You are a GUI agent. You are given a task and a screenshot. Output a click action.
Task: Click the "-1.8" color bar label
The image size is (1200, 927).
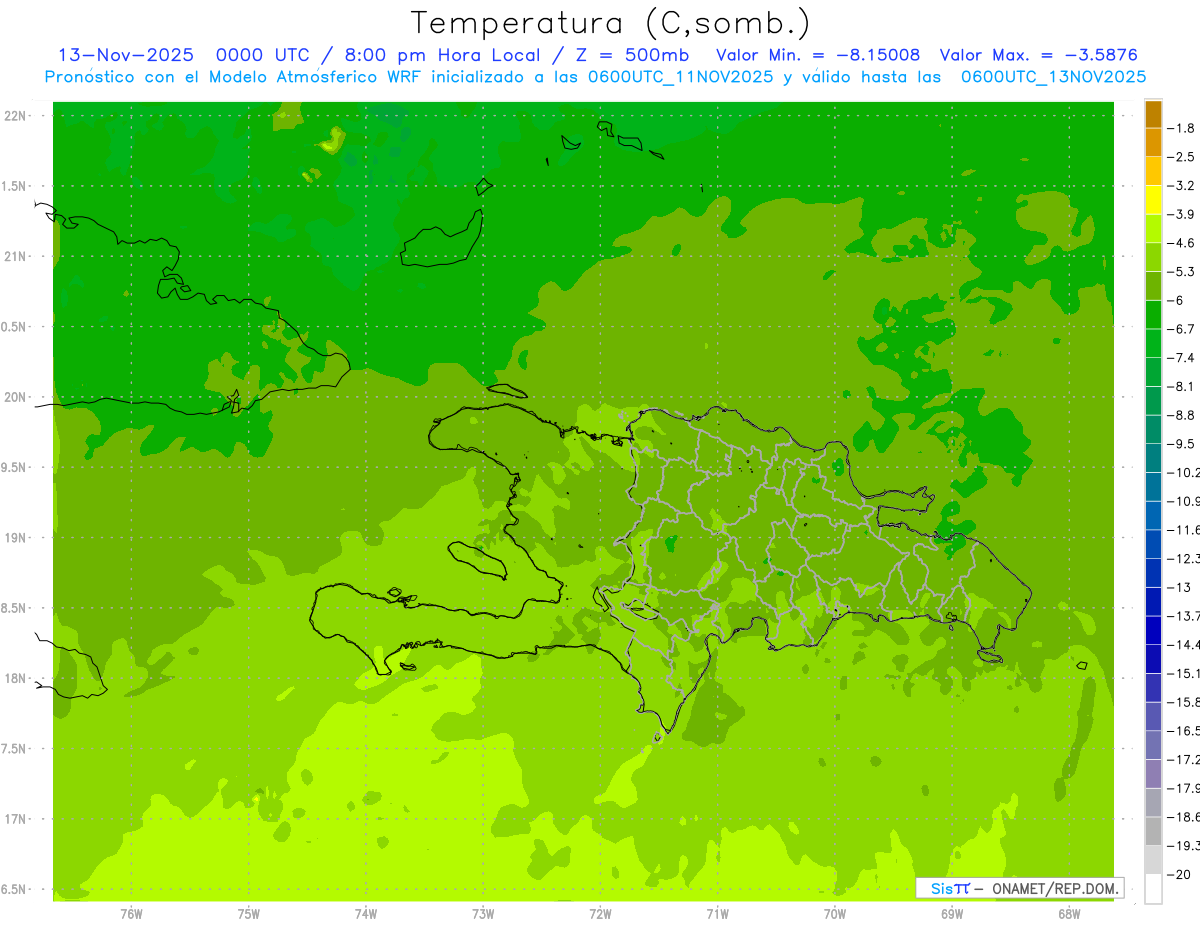(x=1182, y=128)
